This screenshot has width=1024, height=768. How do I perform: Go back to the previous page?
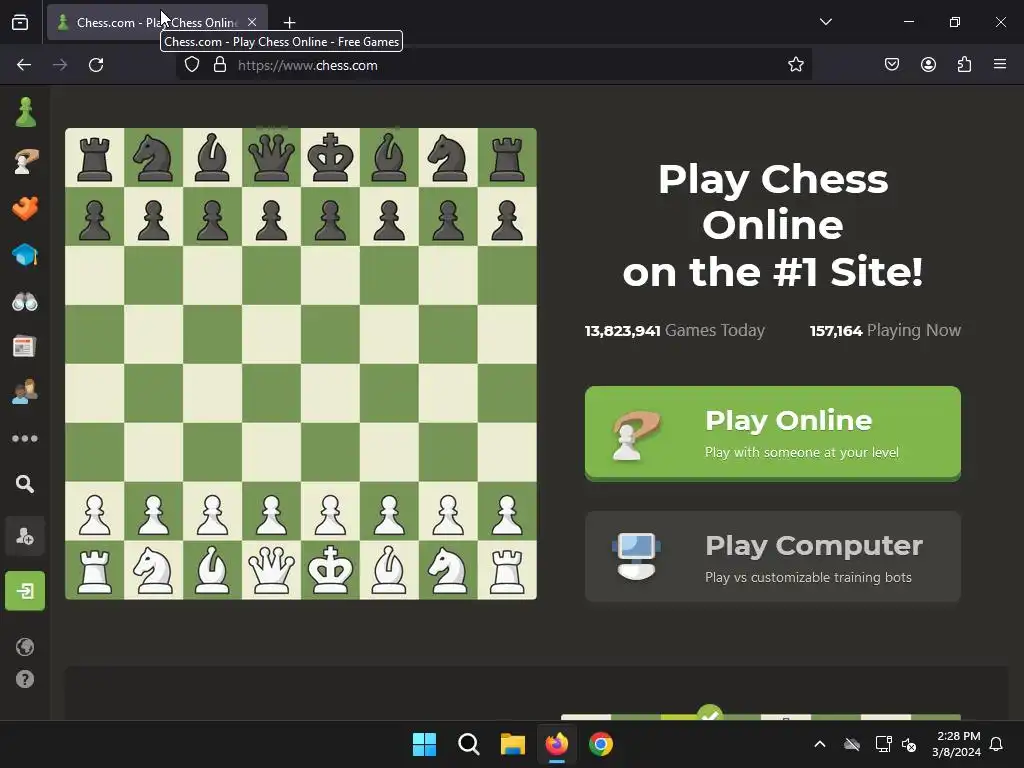[24, 65]
